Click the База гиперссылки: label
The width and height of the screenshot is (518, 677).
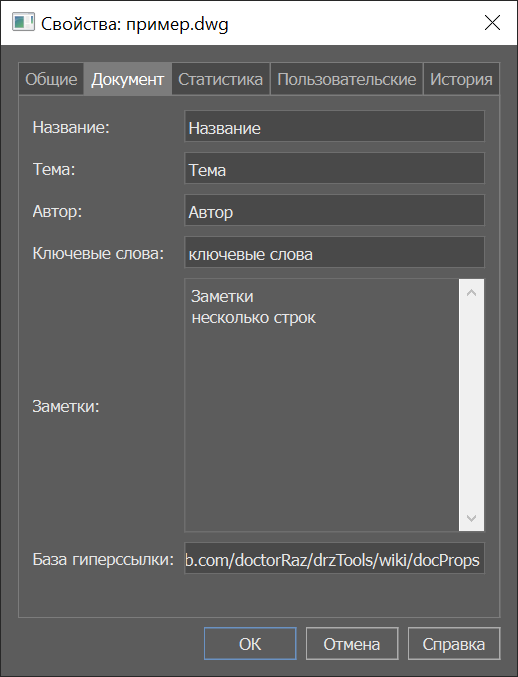(103, 560)
